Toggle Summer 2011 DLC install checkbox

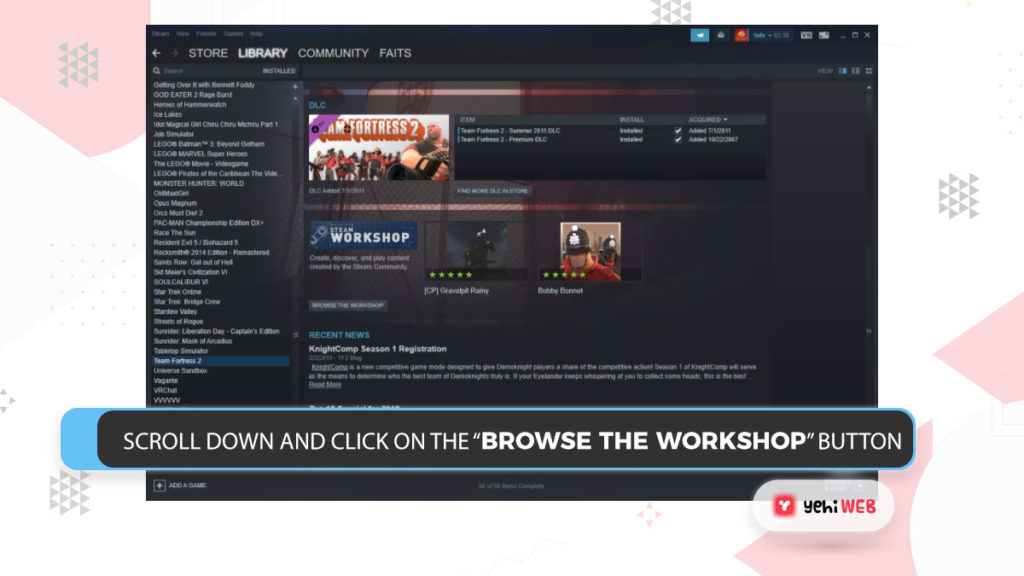678,130
